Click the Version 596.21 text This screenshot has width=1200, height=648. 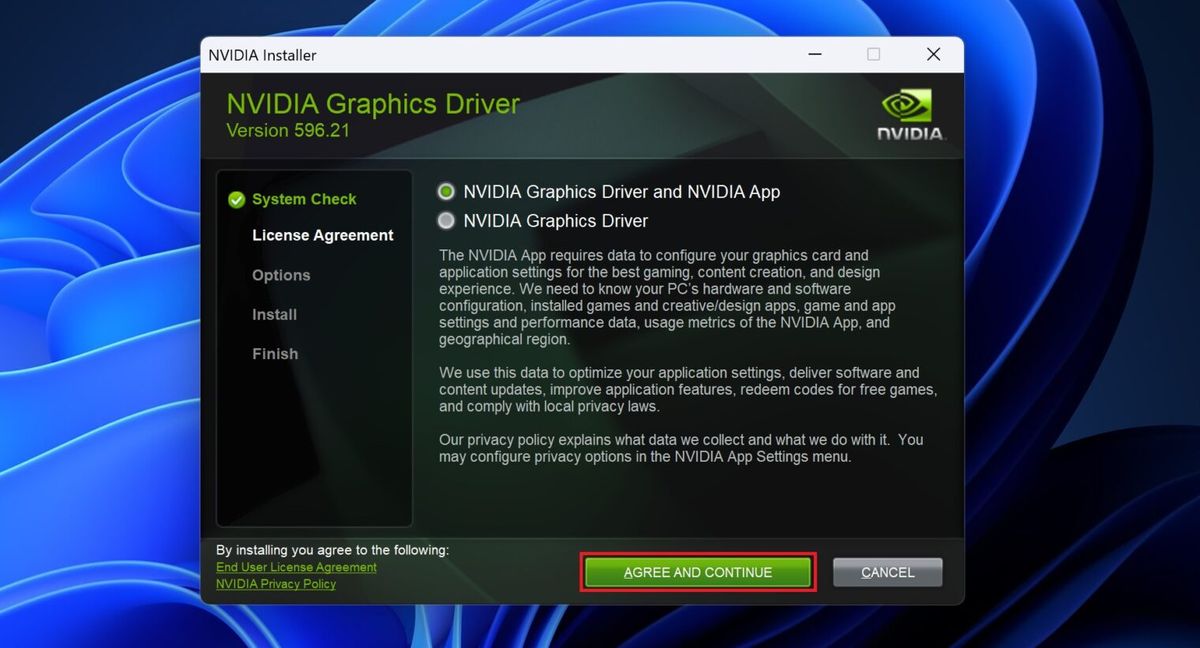288,130
